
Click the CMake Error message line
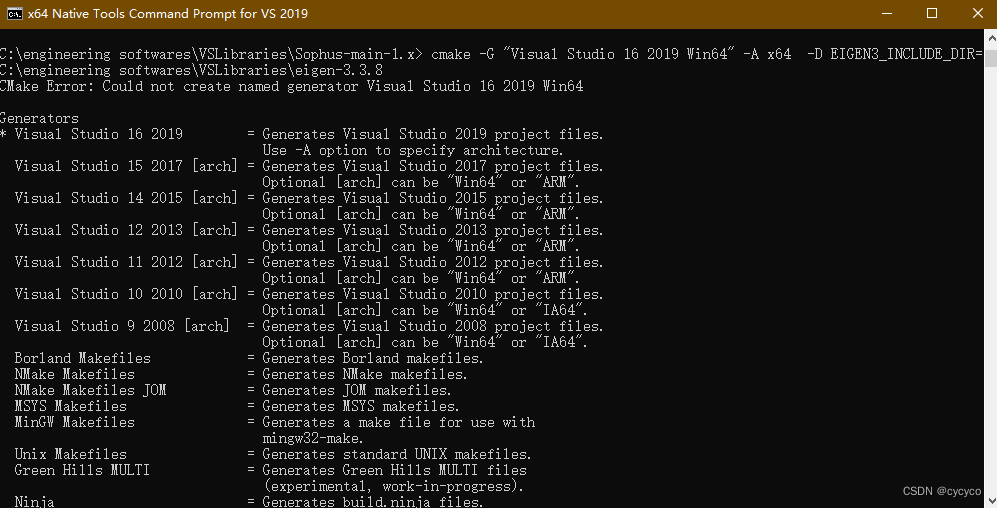(x=291, y=86)
